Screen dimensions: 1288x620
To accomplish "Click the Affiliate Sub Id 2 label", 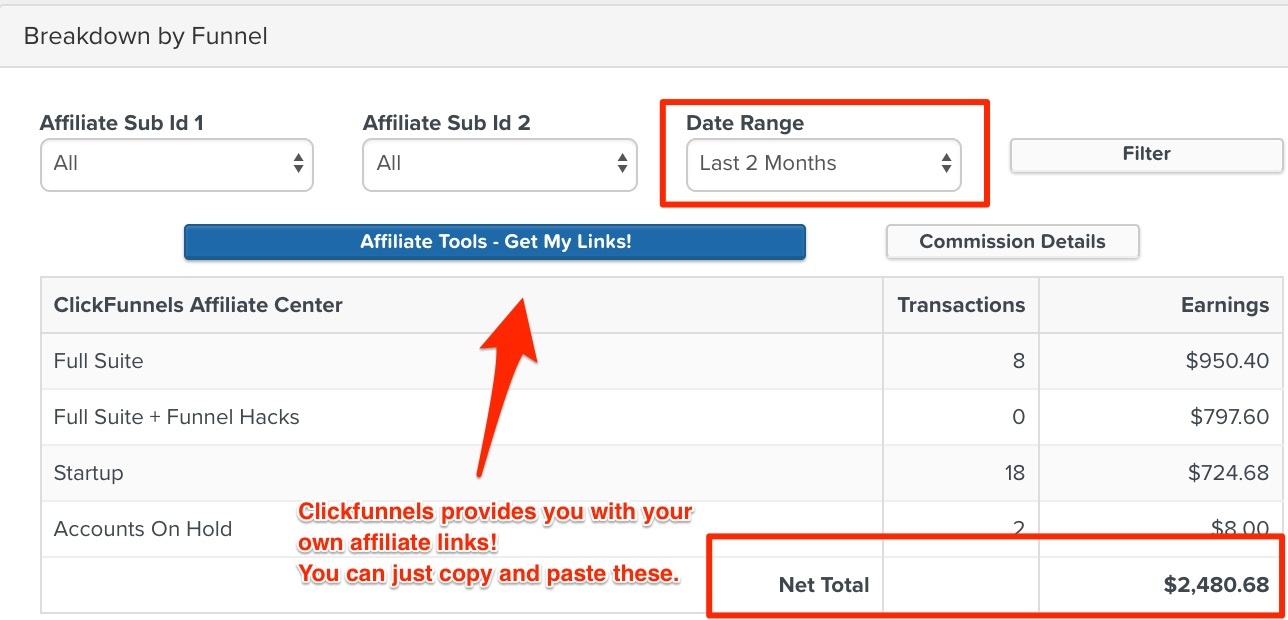I will pyautogui.click(x=447, y=123).
